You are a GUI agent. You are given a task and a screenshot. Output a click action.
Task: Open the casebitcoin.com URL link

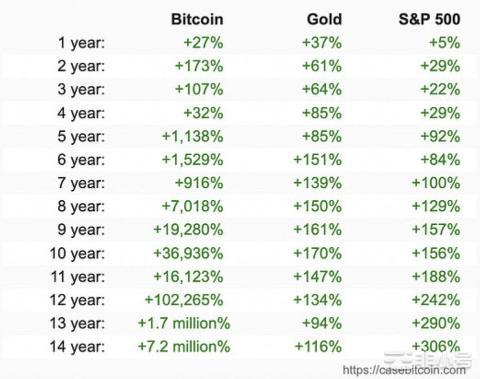coord(404,370)
